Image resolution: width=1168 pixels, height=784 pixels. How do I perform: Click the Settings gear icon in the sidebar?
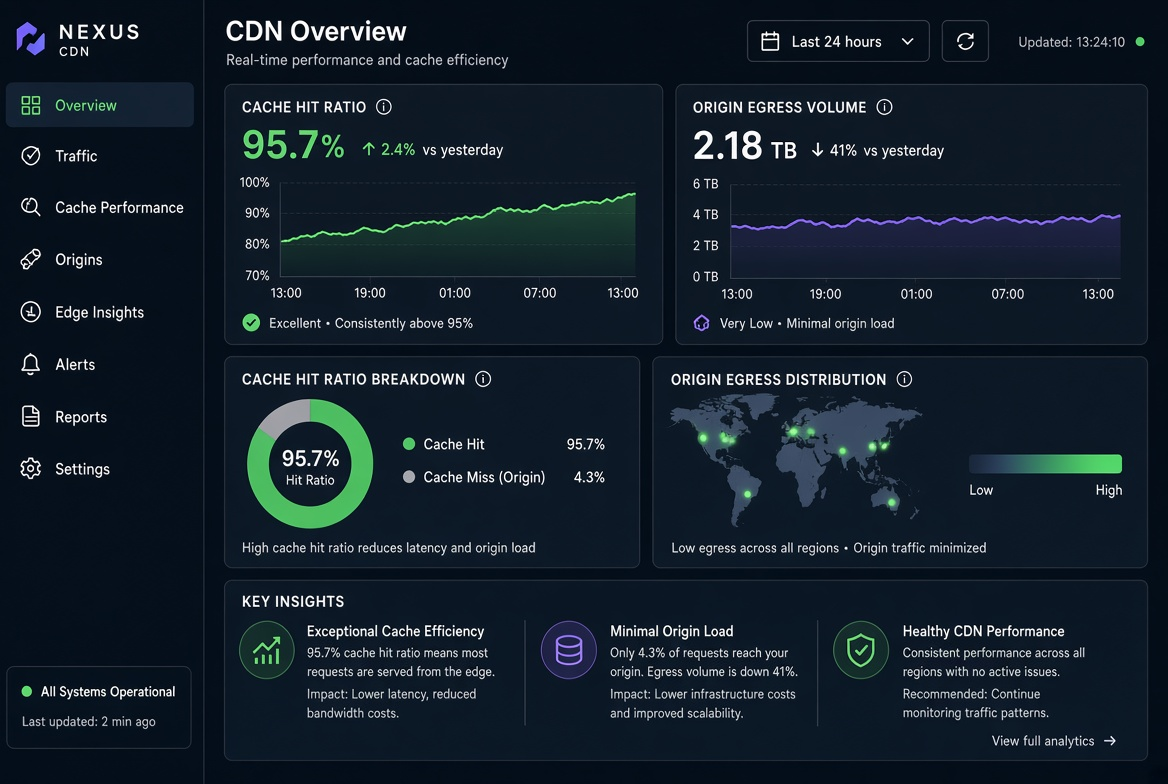pos(31,469)
